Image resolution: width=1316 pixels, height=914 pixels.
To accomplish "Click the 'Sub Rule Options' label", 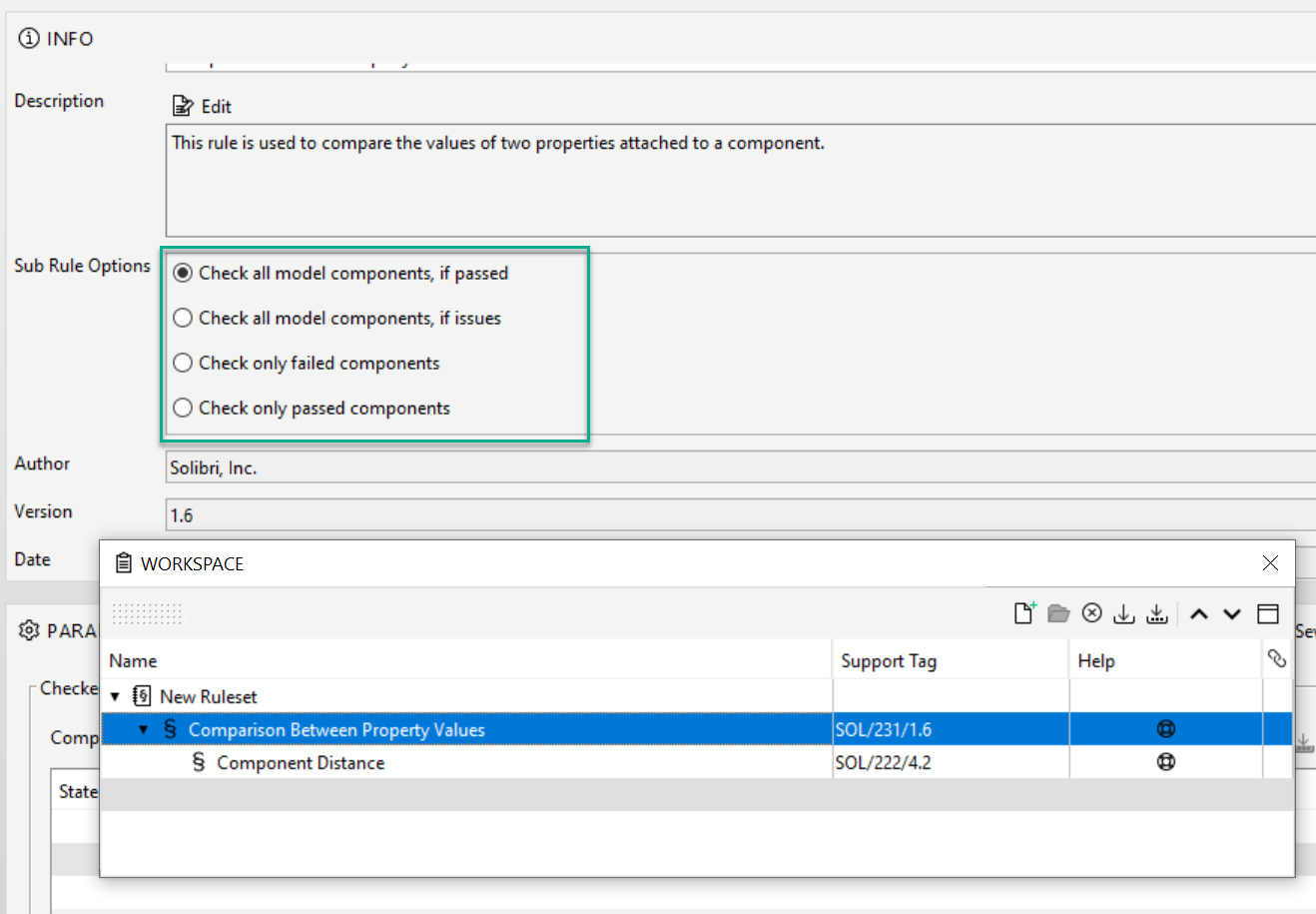I will [82, 266].
